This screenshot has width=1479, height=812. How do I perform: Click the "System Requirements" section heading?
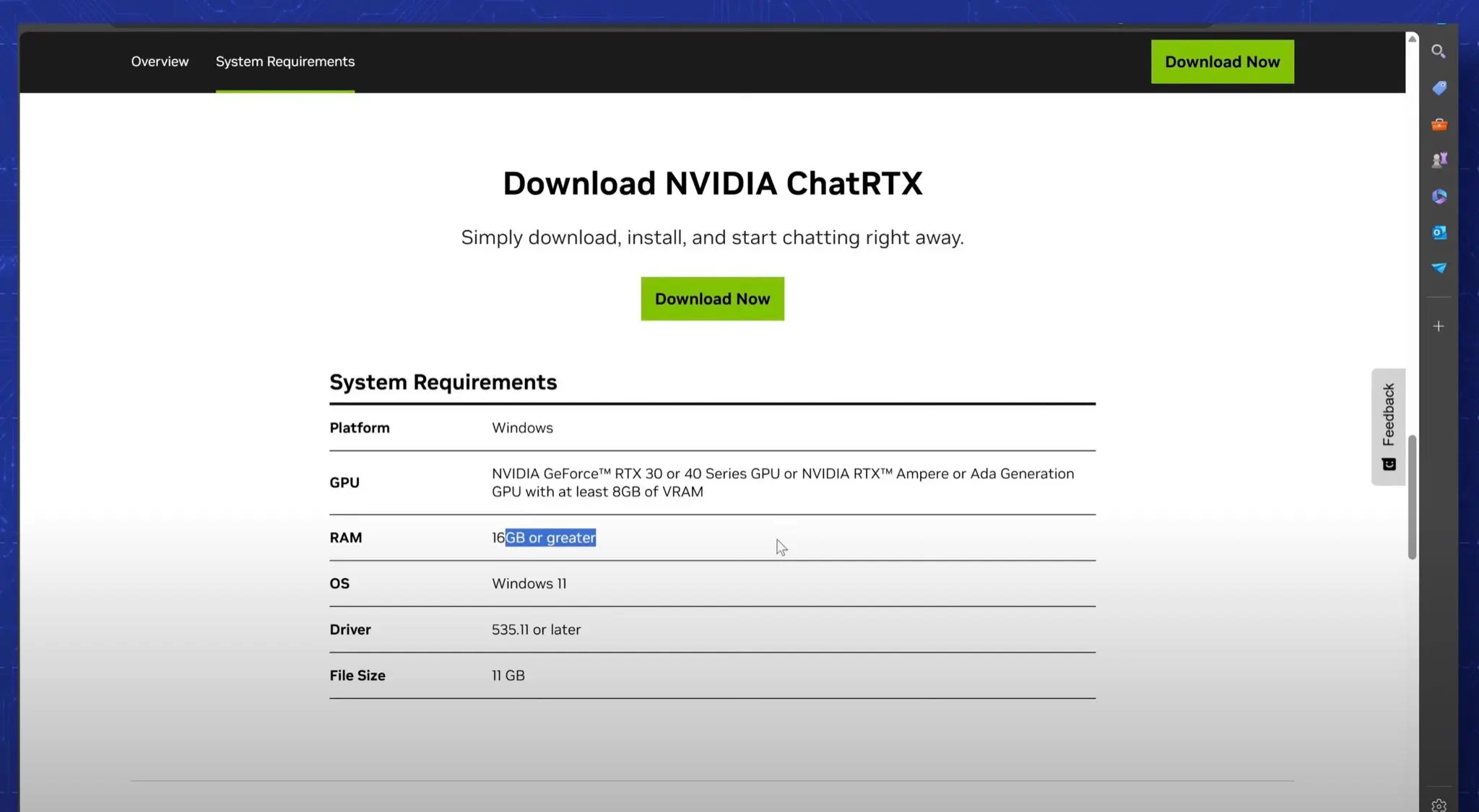(x=443, y=382)
